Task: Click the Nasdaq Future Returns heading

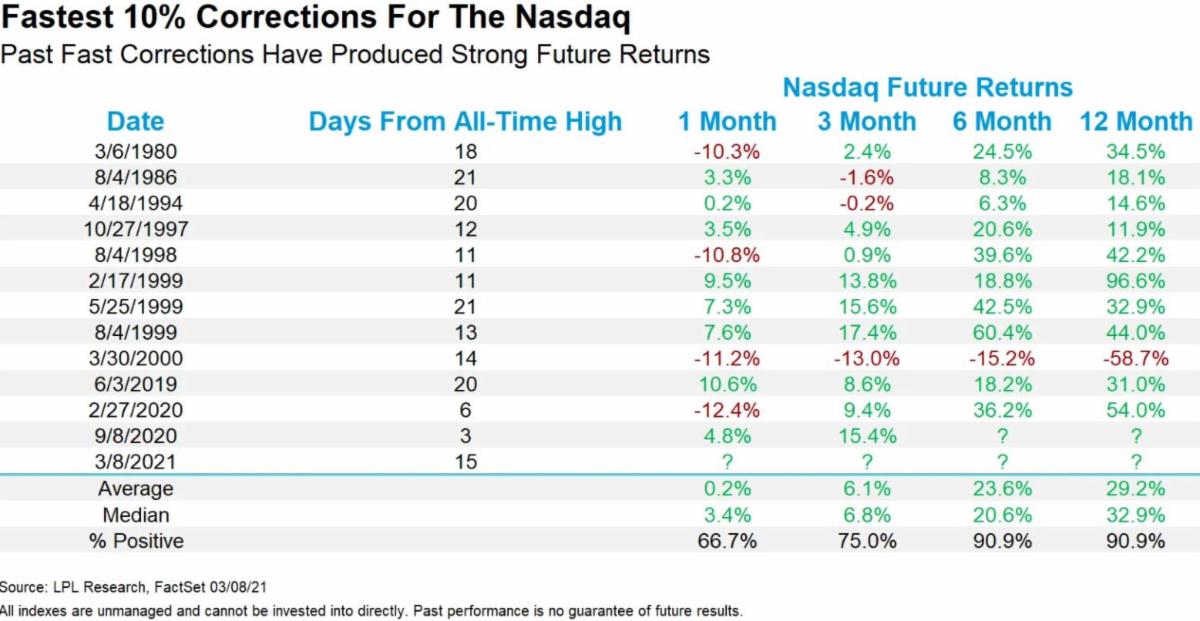Action: click(927, 87)
